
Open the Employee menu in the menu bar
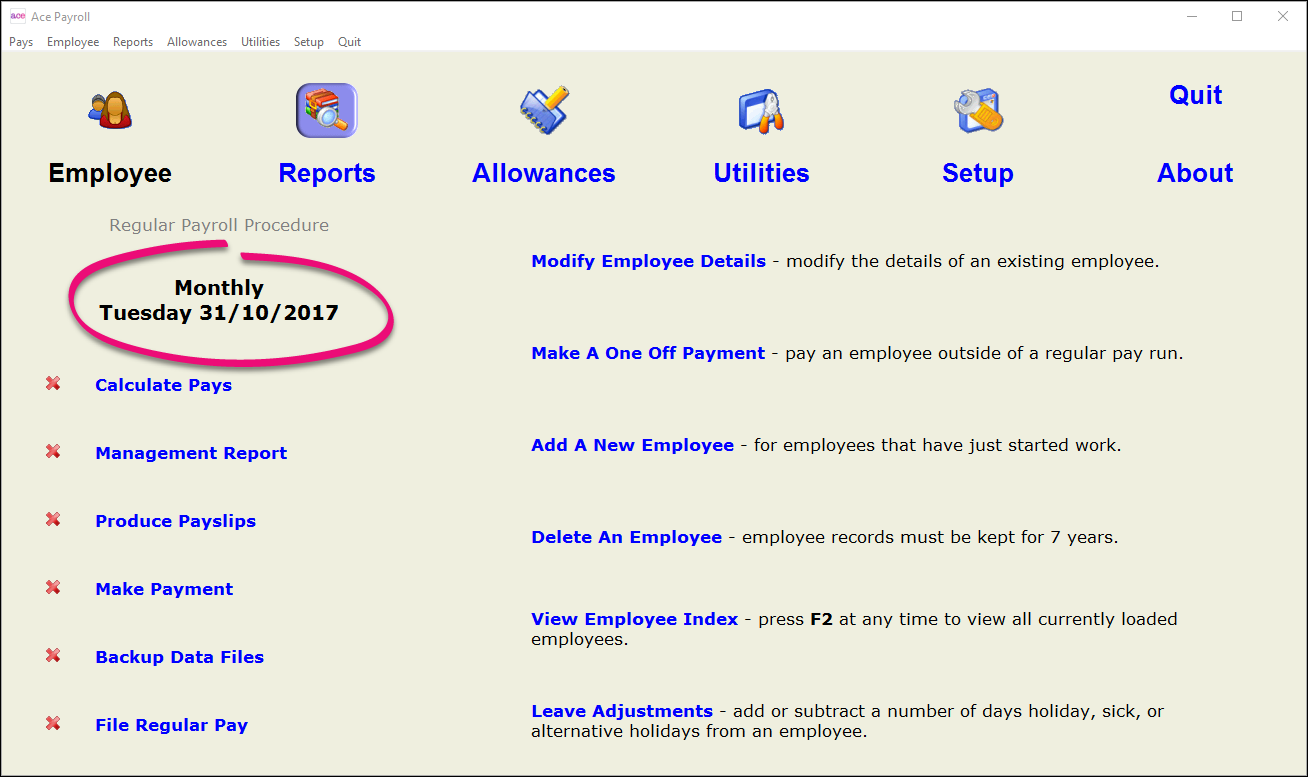[x=72, y=42]
